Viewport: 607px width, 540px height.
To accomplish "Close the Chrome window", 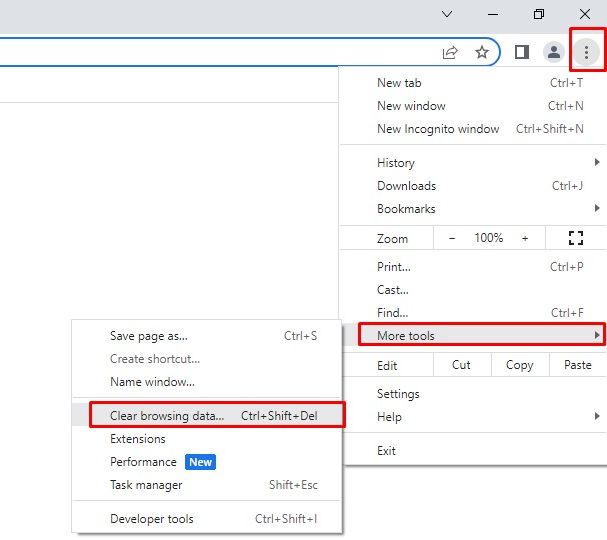I will click(585, 14).
